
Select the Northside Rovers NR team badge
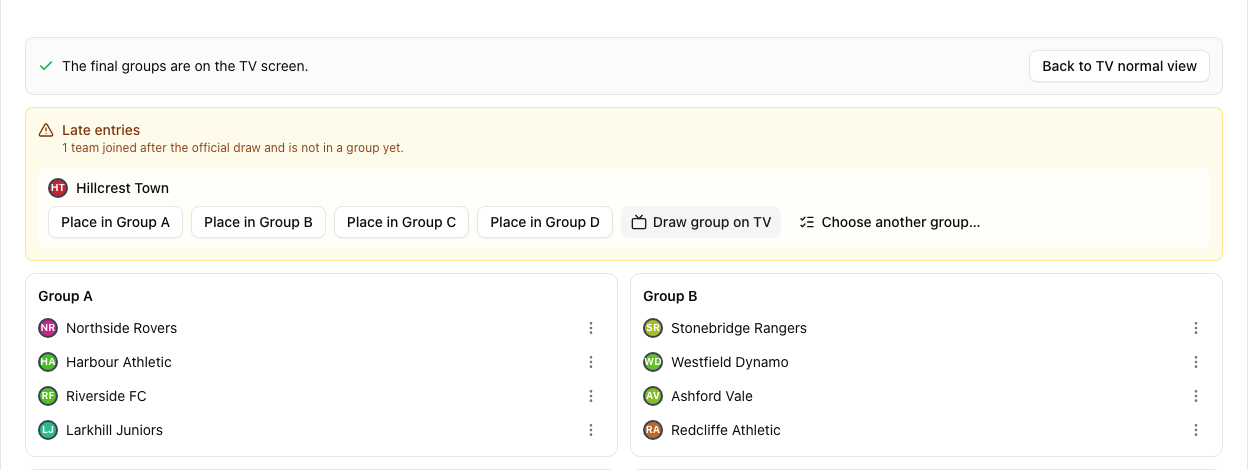(x=48, y=328)
